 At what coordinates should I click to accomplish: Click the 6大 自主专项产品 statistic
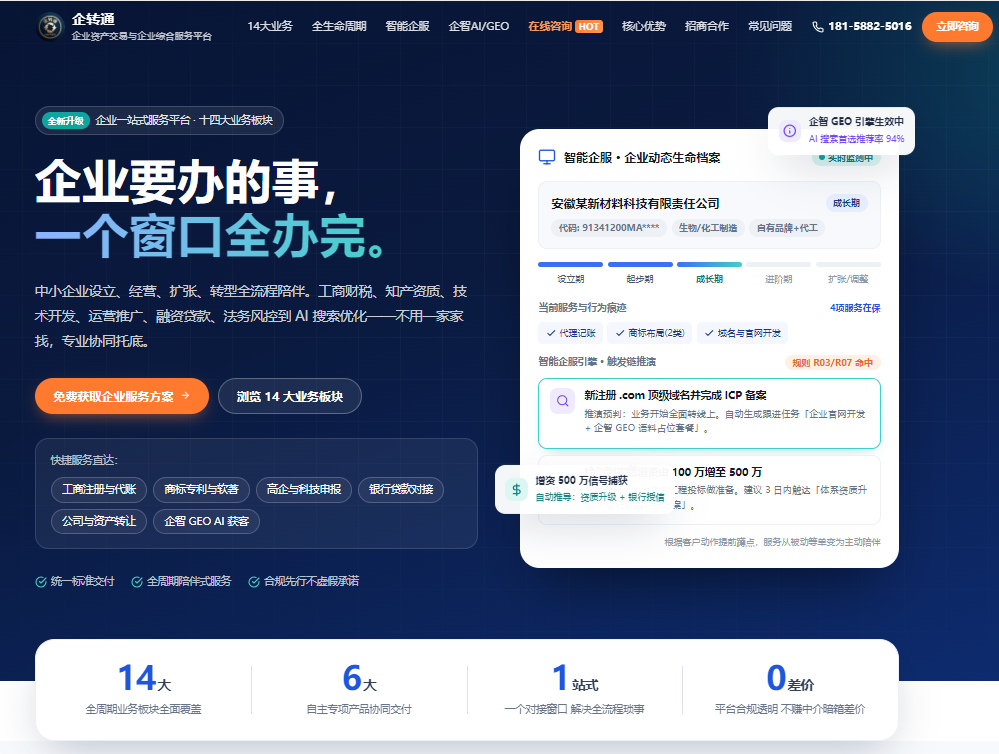pyautogui.click(x=359, y=689)
